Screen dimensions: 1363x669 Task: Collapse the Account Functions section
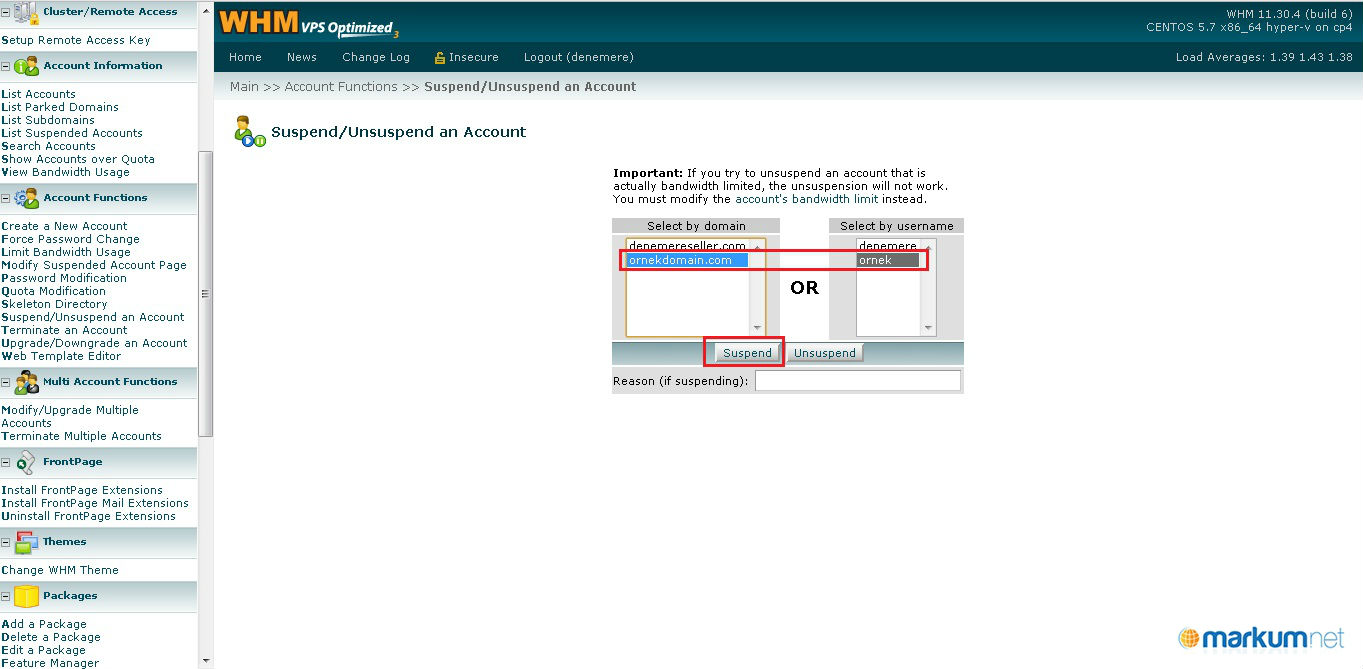click(6, 198)
